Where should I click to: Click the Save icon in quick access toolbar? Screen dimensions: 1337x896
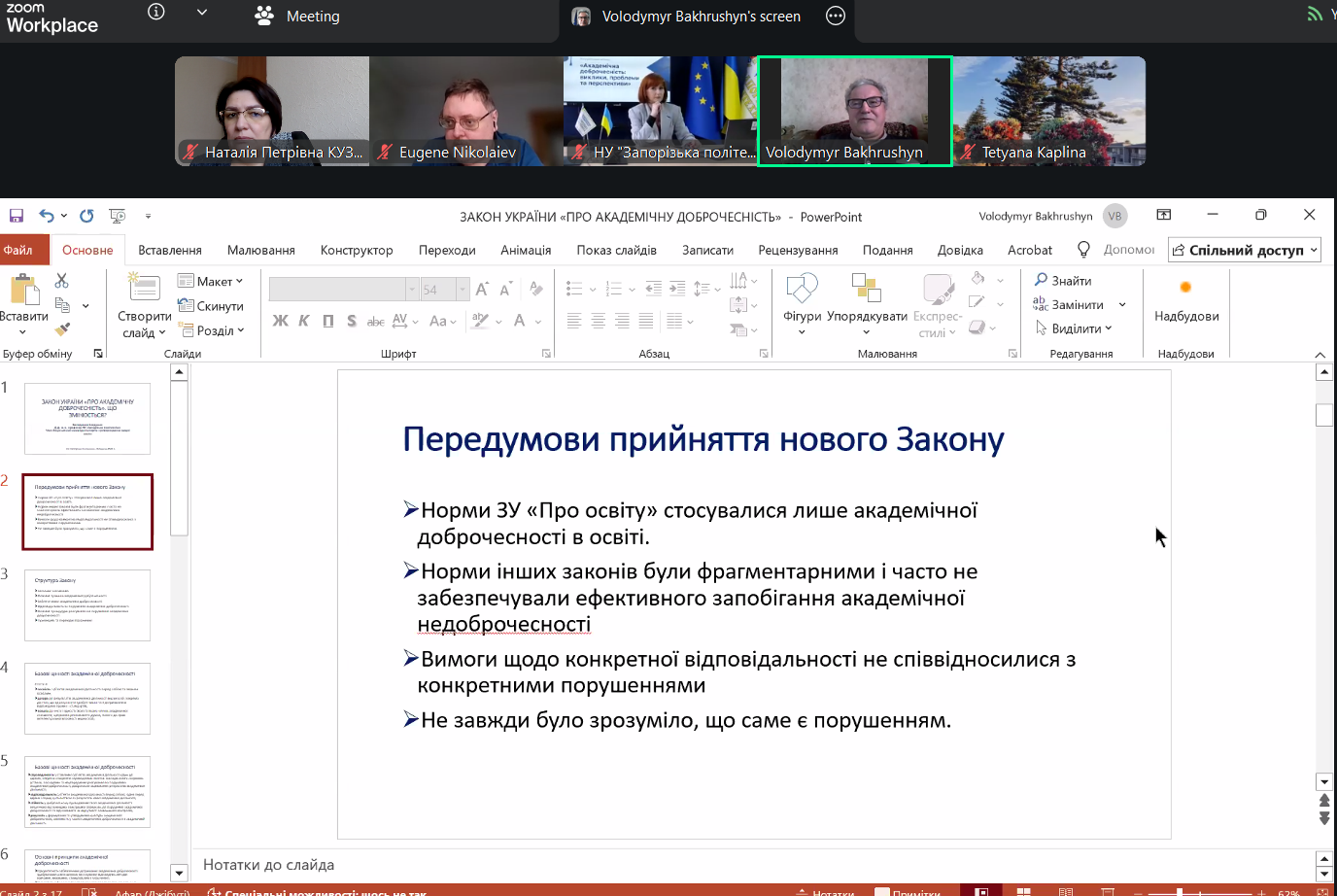pyautogui.click(x=17, y=216)
